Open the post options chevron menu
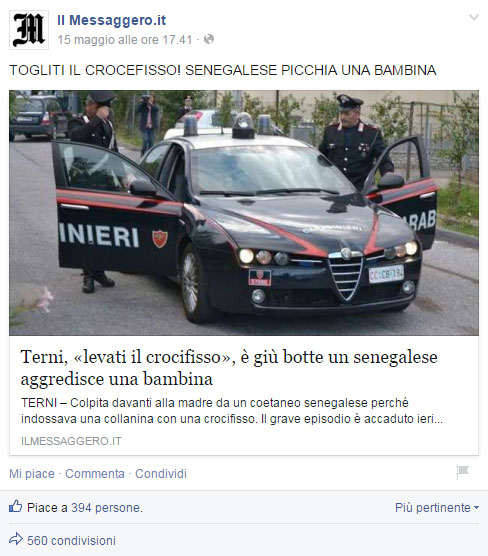This screenshot has width=488, height=556. pyautogui.click(x=474, y=17)
